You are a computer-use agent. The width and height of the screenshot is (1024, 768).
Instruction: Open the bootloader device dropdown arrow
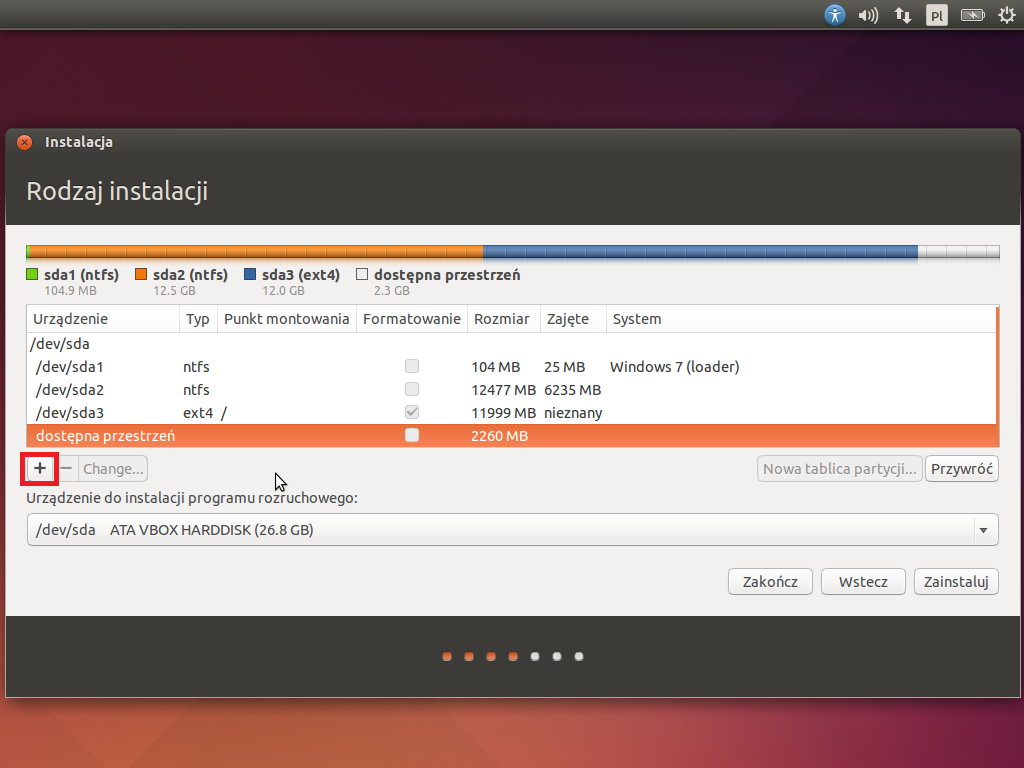tap(984, 530)
